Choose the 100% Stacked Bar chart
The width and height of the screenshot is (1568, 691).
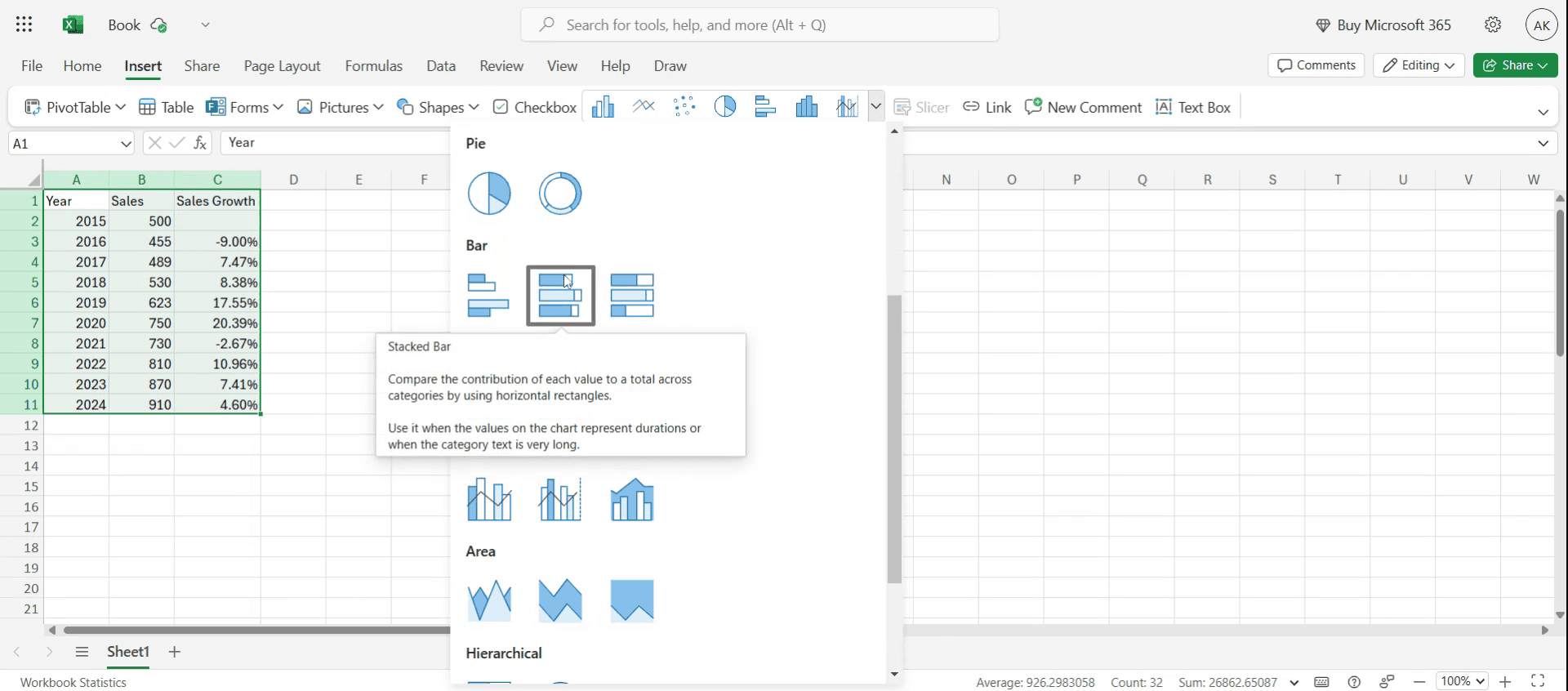(x=632, y=296)
